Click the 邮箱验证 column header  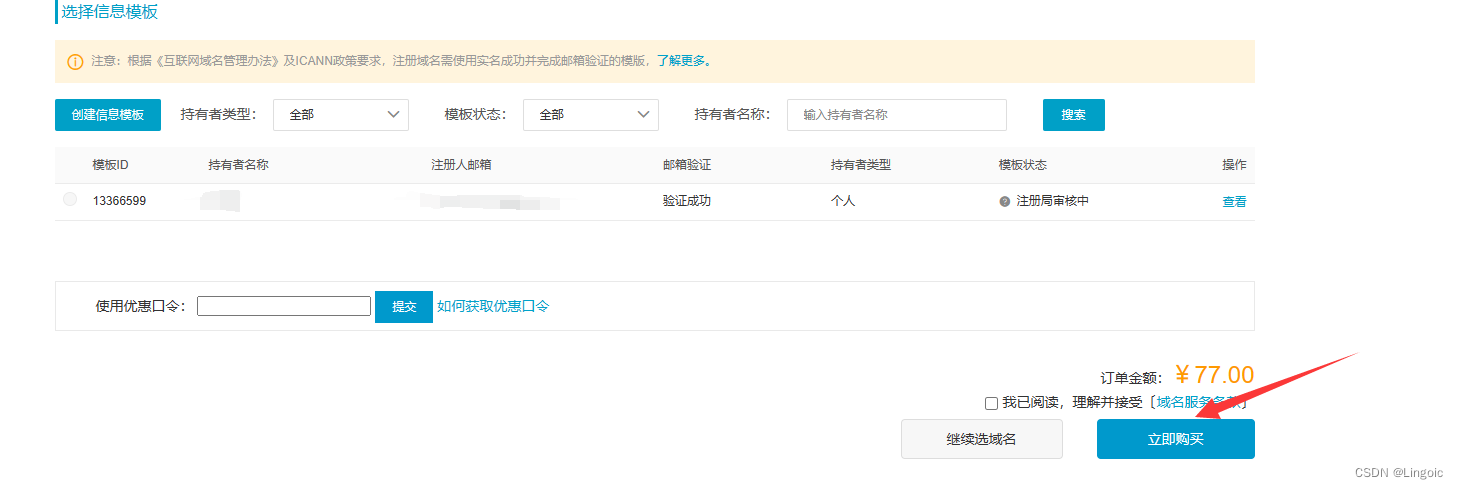[x=686, y=165]
